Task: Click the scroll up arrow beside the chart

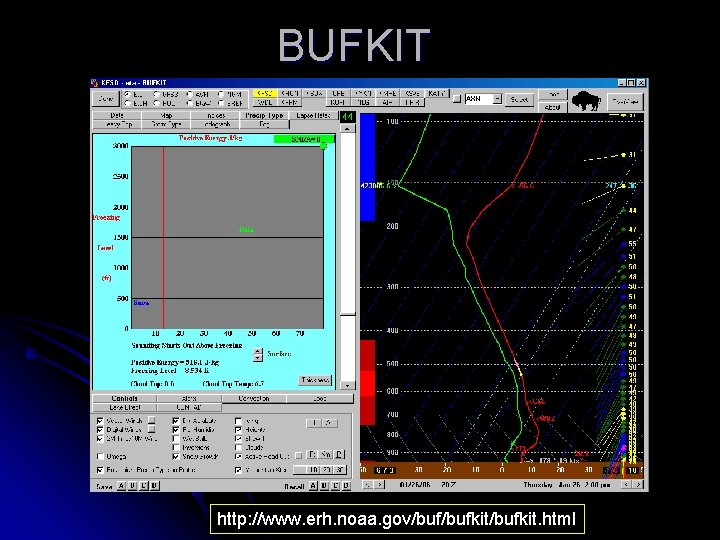Action: [x=347, y=129]
